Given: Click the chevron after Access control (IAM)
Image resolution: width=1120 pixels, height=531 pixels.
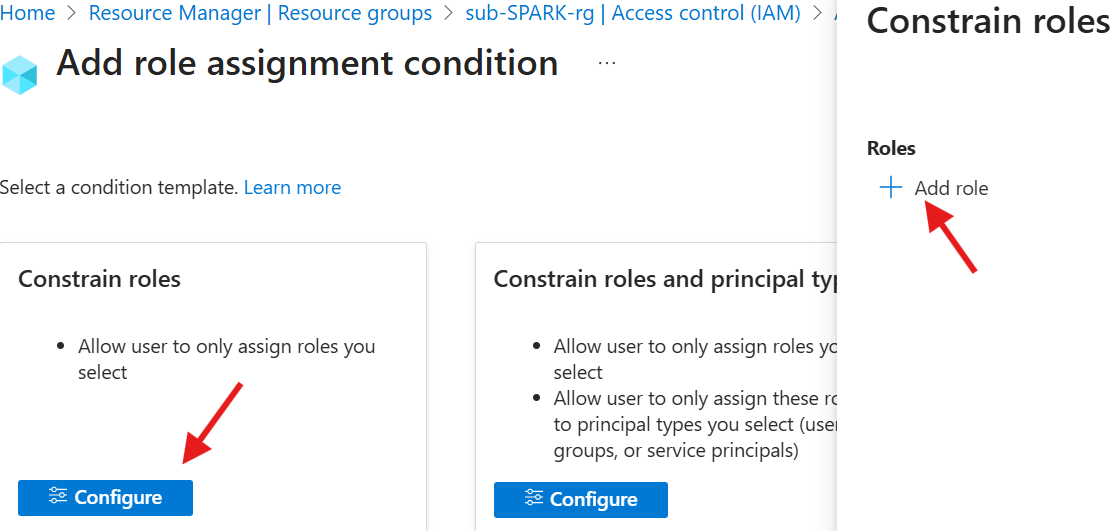Looking at the screenshot, I should (x=818, y=14).
